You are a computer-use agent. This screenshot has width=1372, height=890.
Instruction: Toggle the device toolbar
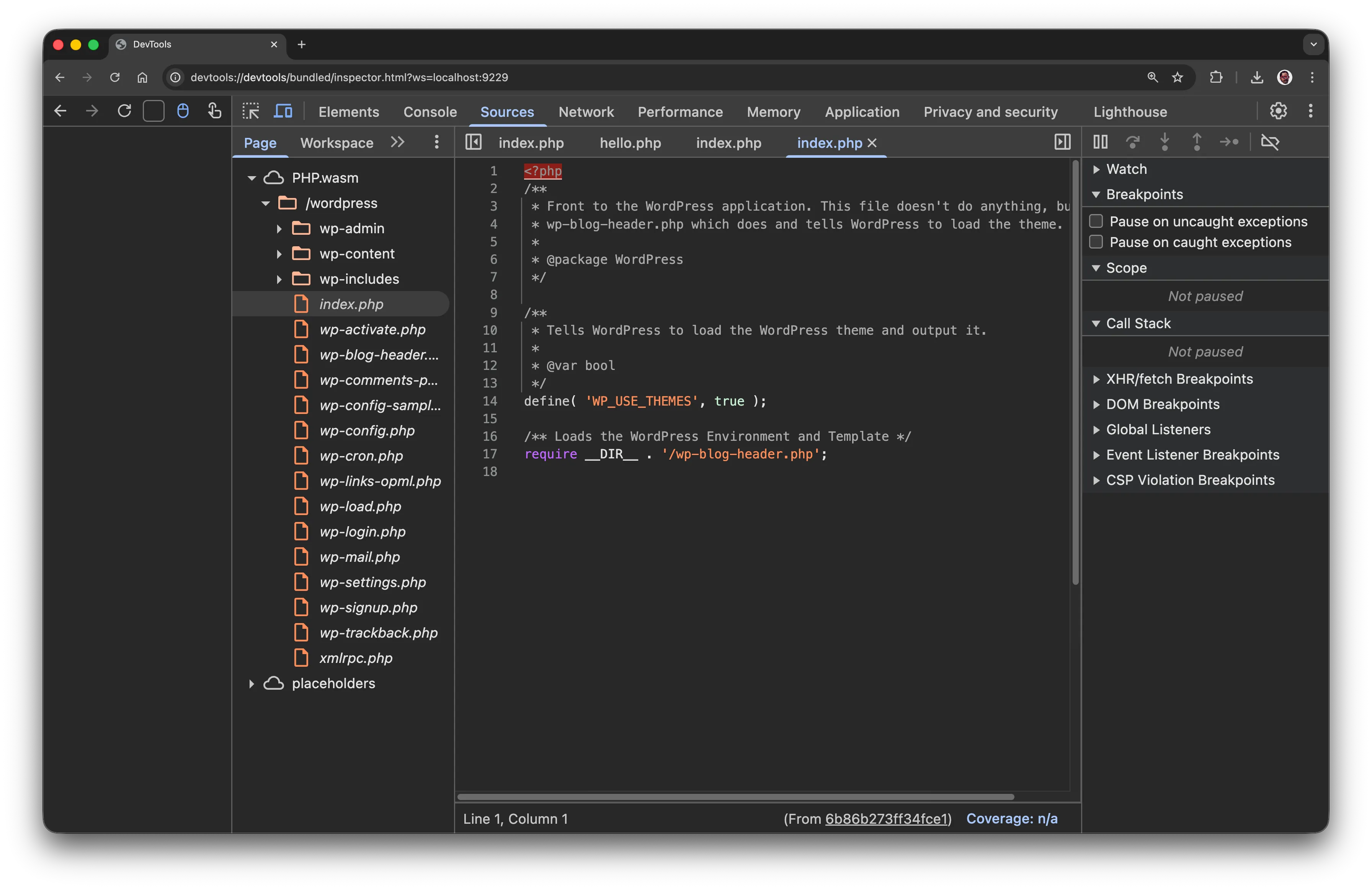coord(283,111)
